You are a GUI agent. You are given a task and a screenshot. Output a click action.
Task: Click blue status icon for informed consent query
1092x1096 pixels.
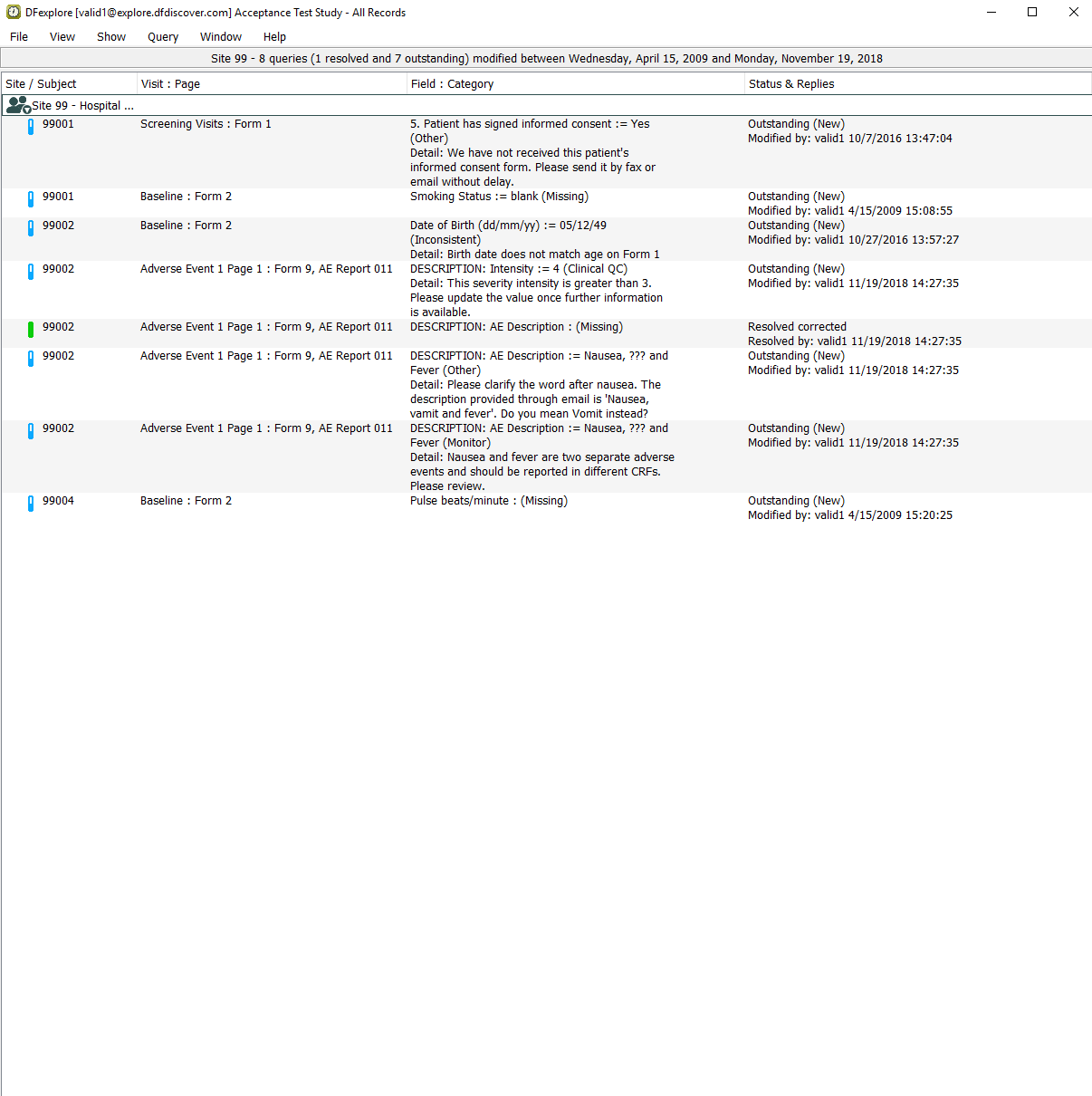[31, 127]
